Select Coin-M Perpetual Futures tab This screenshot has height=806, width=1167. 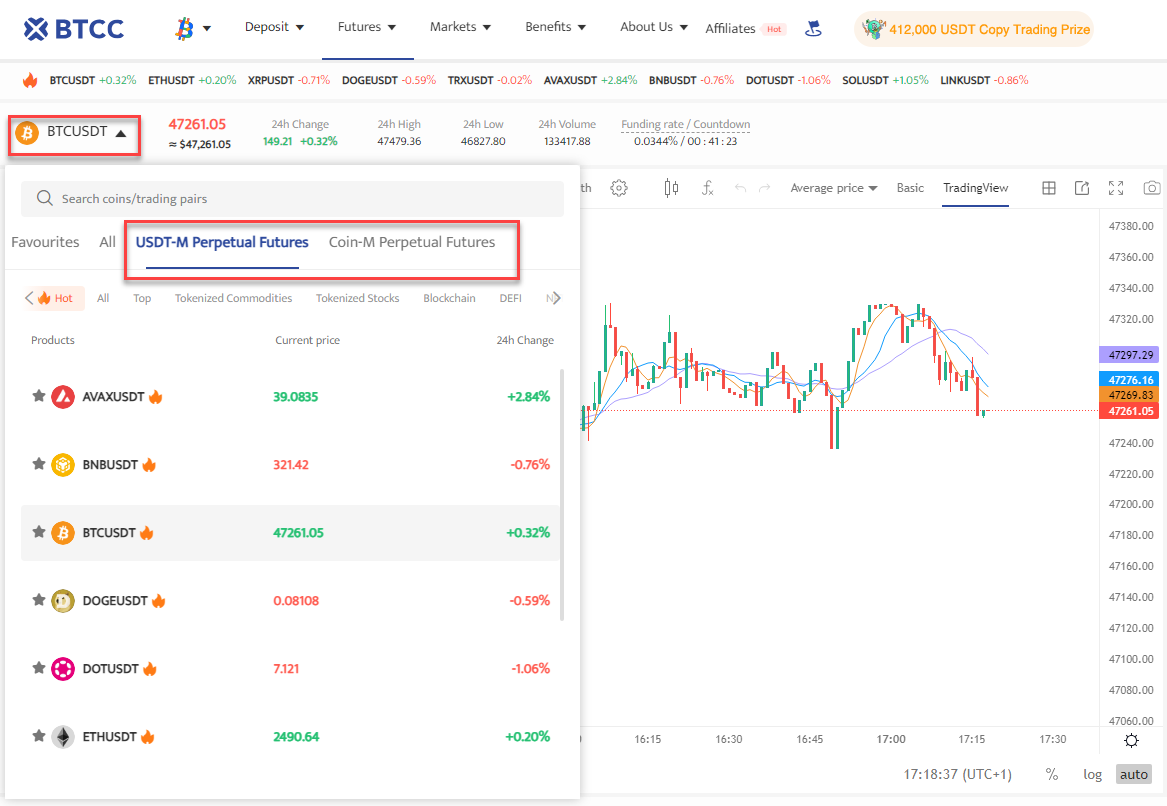(x=412, y=242)
